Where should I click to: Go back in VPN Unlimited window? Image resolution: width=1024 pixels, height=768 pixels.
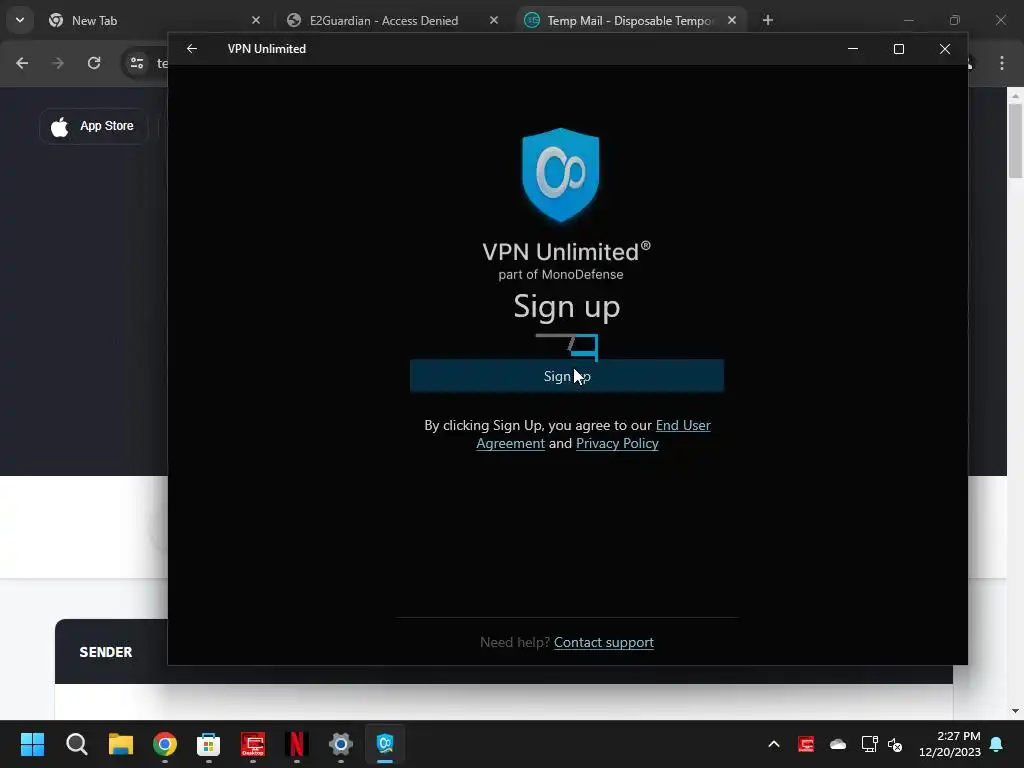pyautogui.click(x=192, y=49)
